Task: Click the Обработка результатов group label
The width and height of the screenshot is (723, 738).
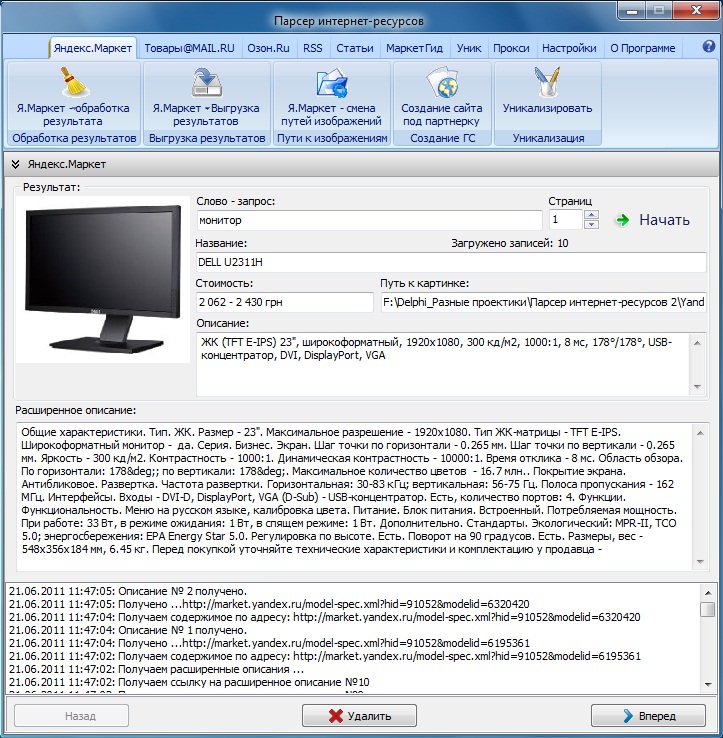Action: (74, 138)
